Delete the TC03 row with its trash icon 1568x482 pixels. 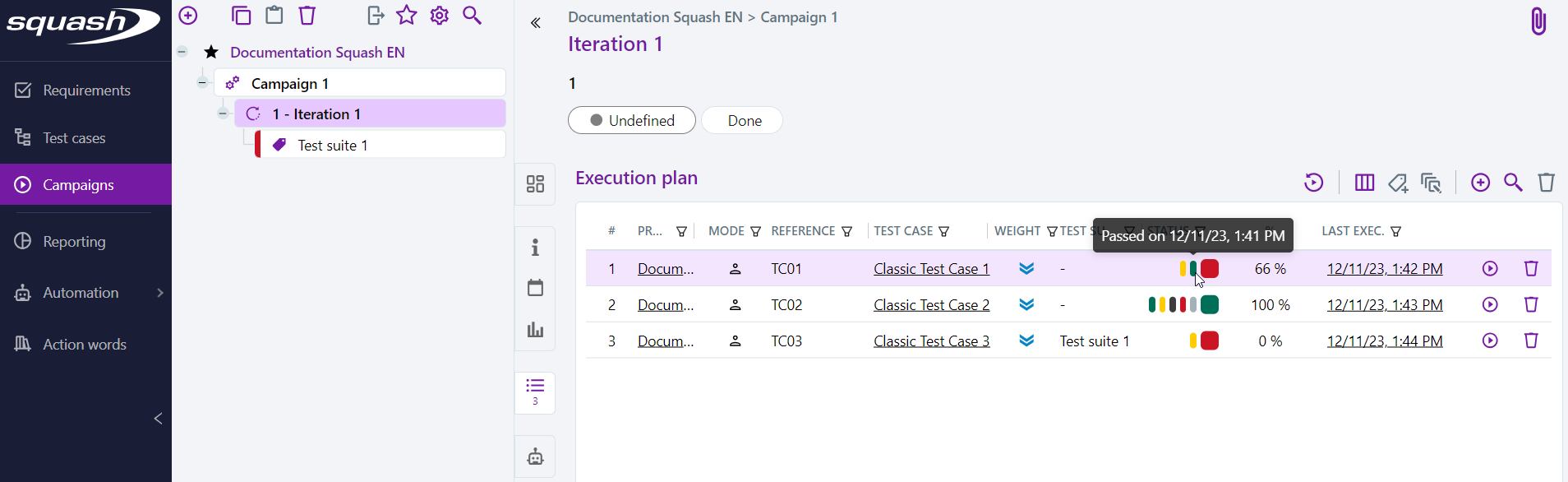pos(1530,341)
